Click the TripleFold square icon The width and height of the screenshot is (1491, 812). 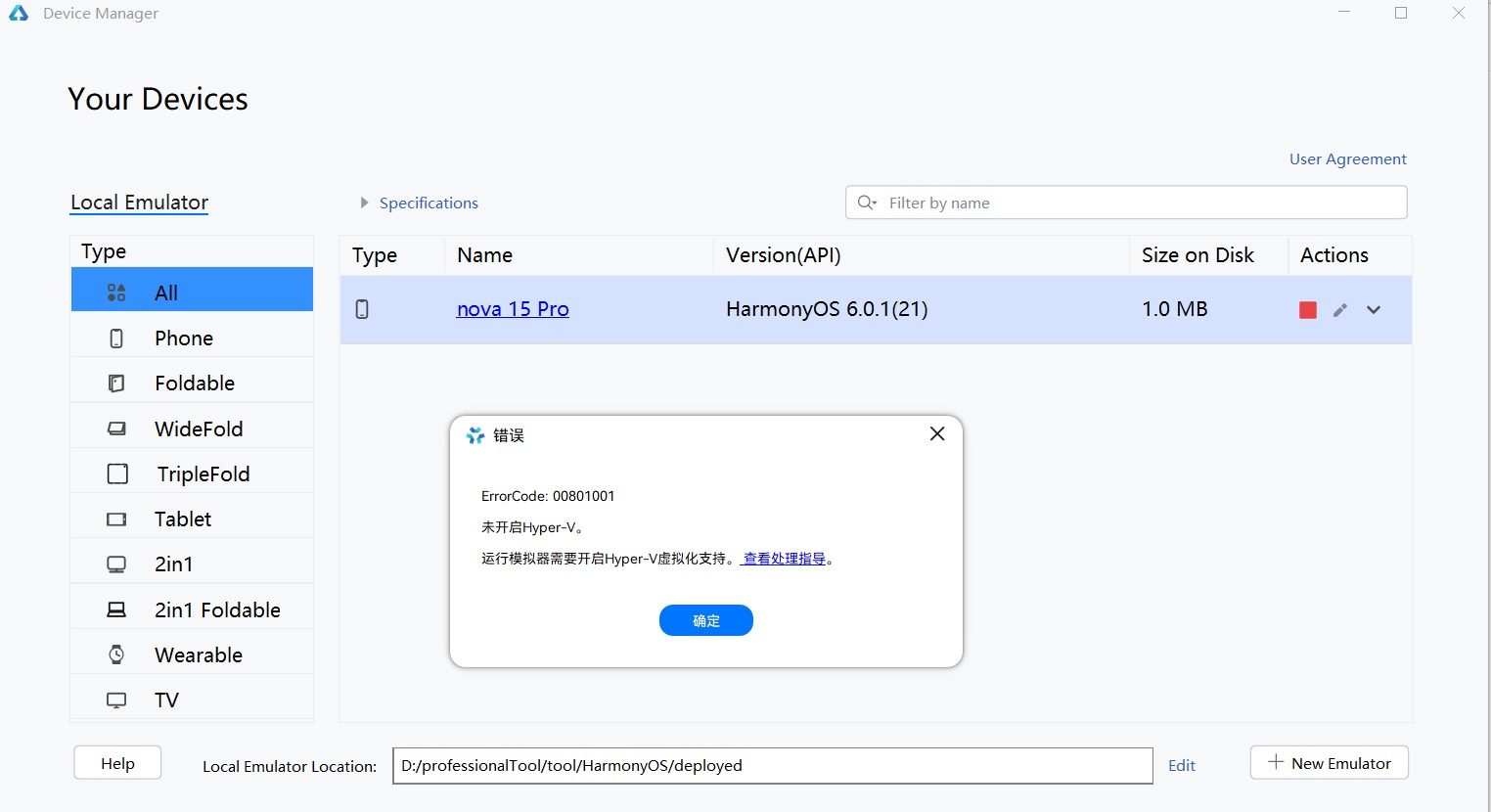[117, 474]
